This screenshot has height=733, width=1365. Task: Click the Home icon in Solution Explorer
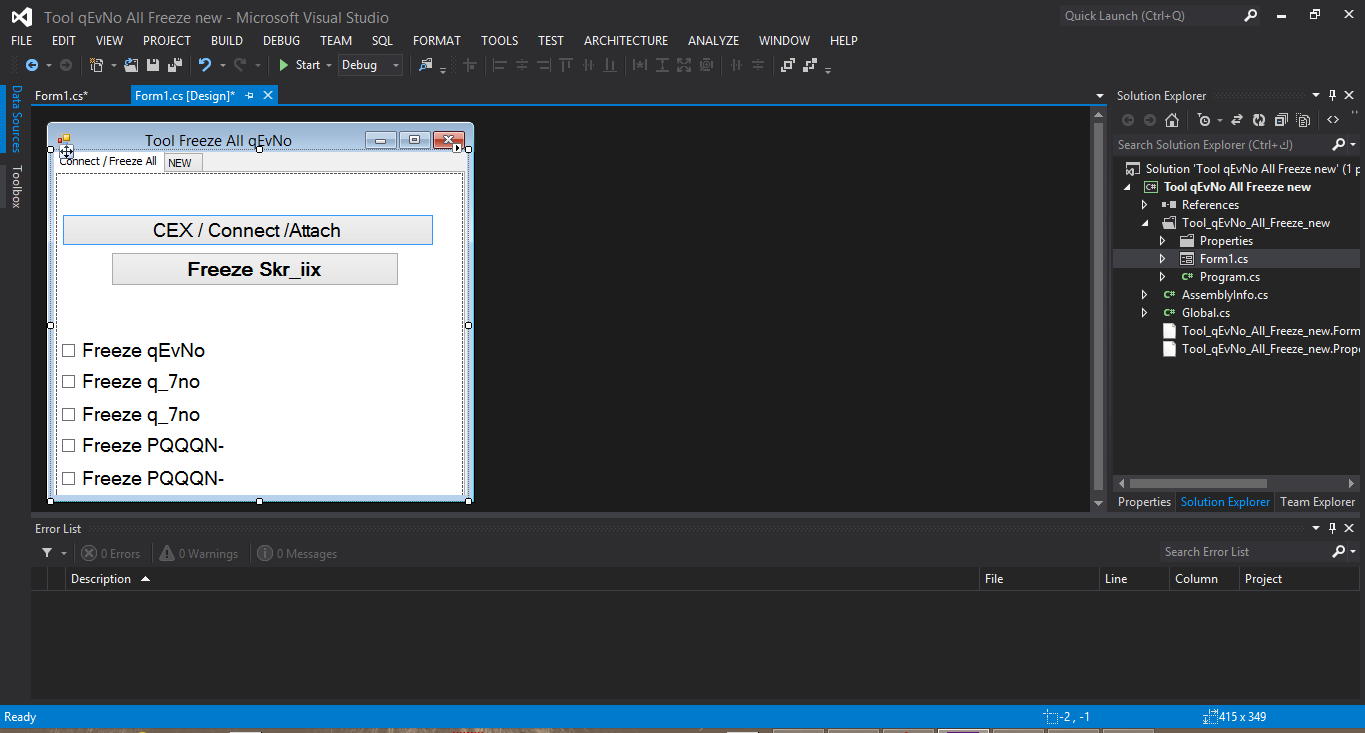coord(1172,120)
